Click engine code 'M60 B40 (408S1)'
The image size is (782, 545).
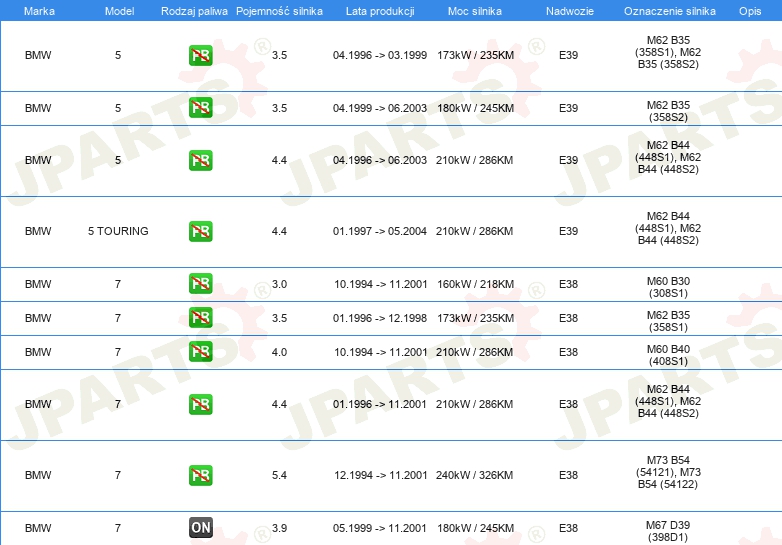click(668, 355)
